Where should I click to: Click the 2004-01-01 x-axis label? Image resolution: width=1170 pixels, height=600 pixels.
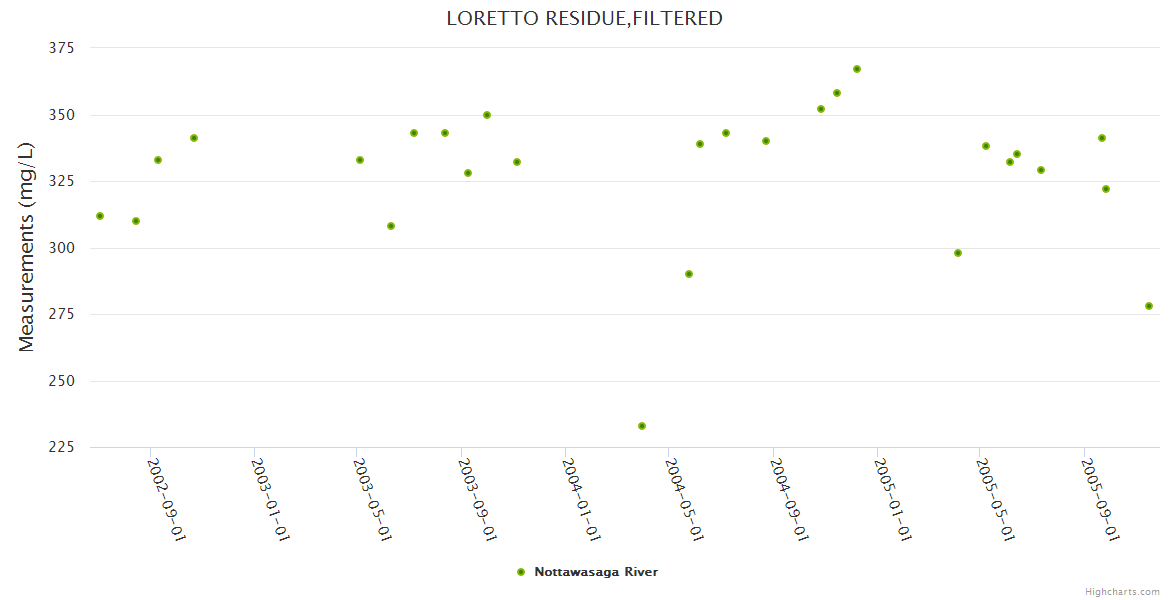[x=581, y=498]
